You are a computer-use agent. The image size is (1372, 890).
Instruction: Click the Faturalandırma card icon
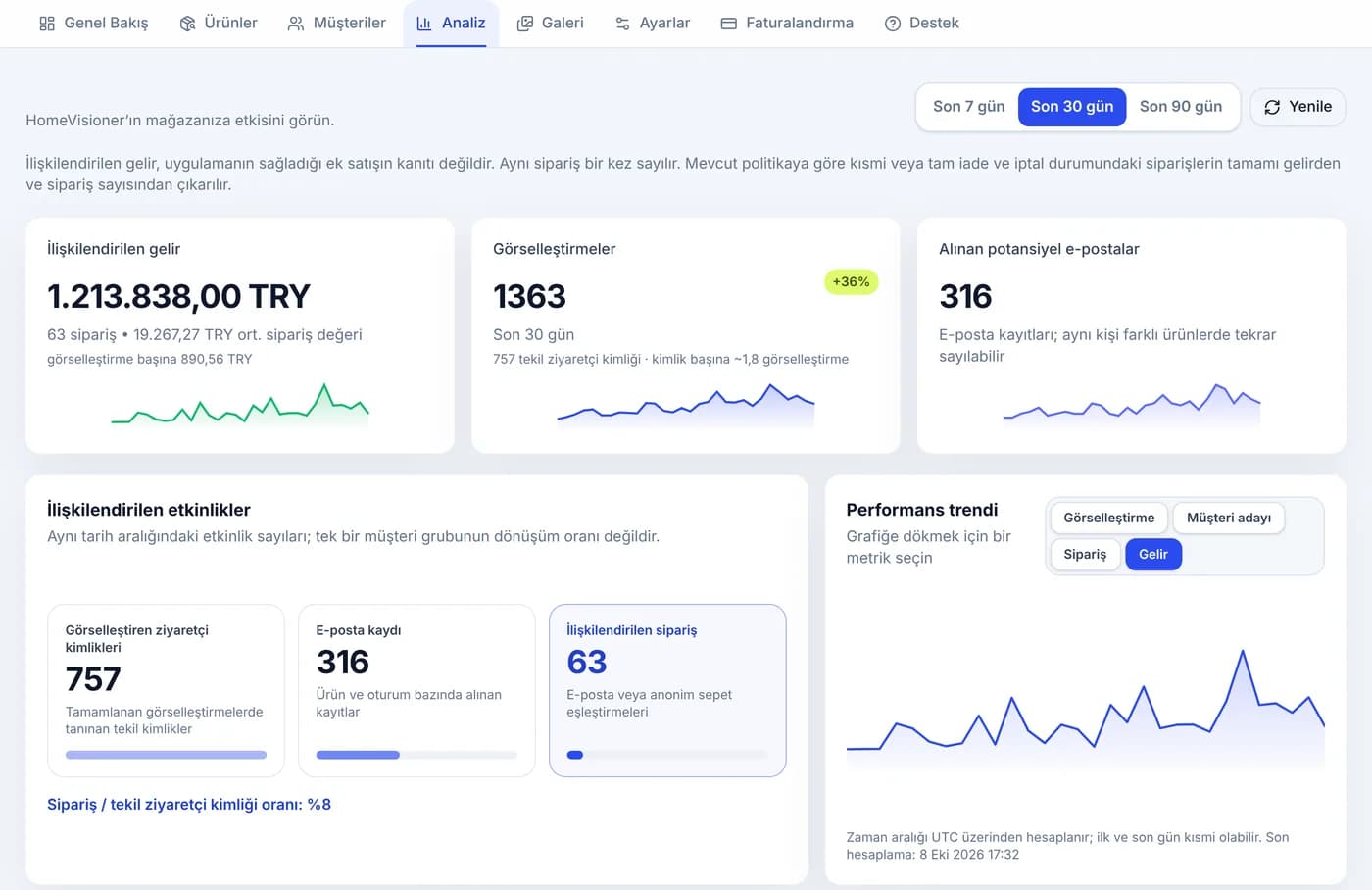point(728,24)
